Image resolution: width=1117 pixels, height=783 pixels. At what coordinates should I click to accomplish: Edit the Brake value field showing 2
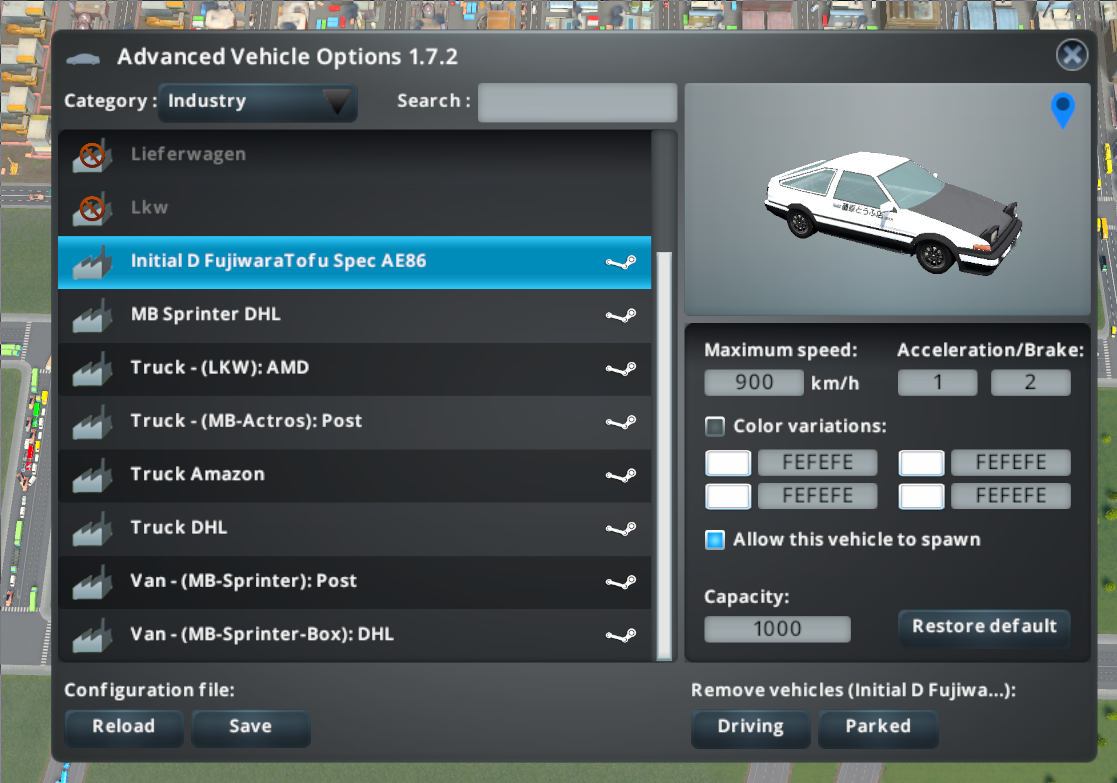click(1030, 383)
